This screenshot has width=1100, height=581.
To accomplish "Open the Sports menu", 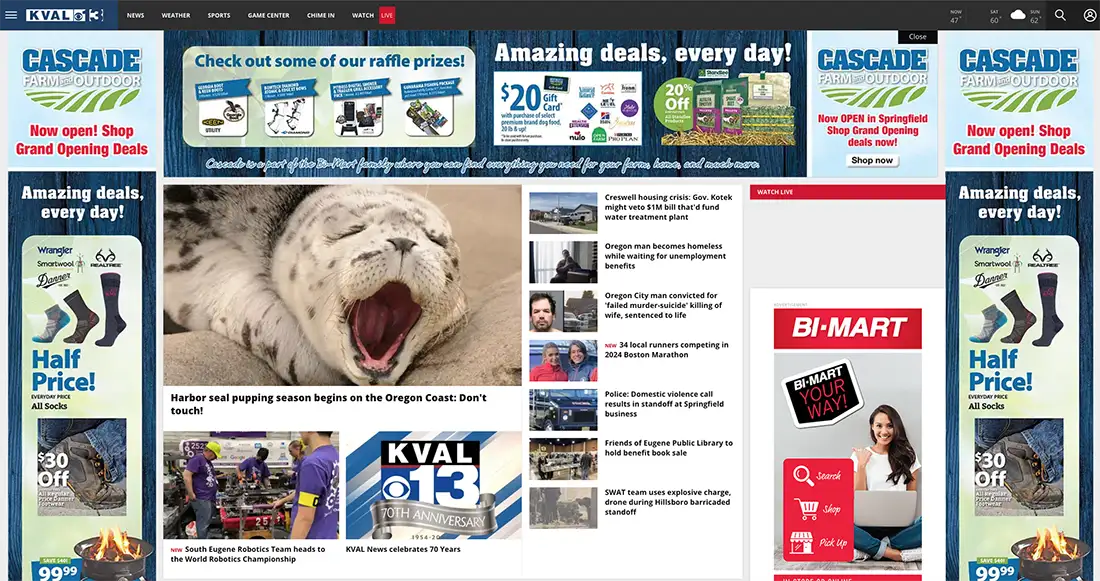I will click(x=219, y=15).
